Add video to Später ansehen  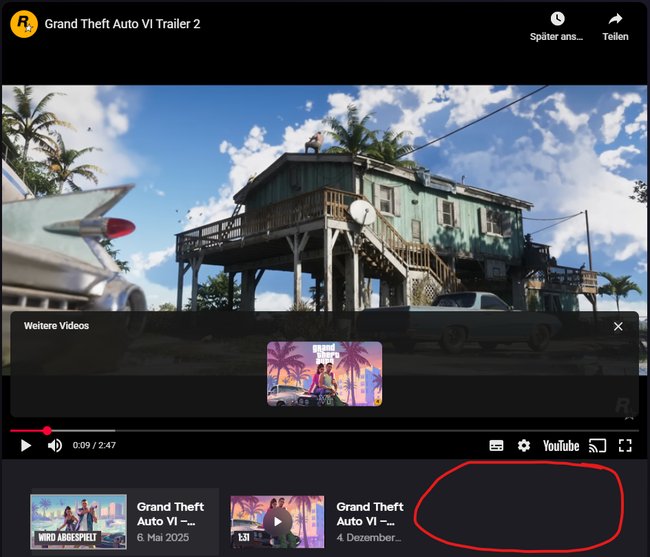pyautogui.click(x=557, y=26)
